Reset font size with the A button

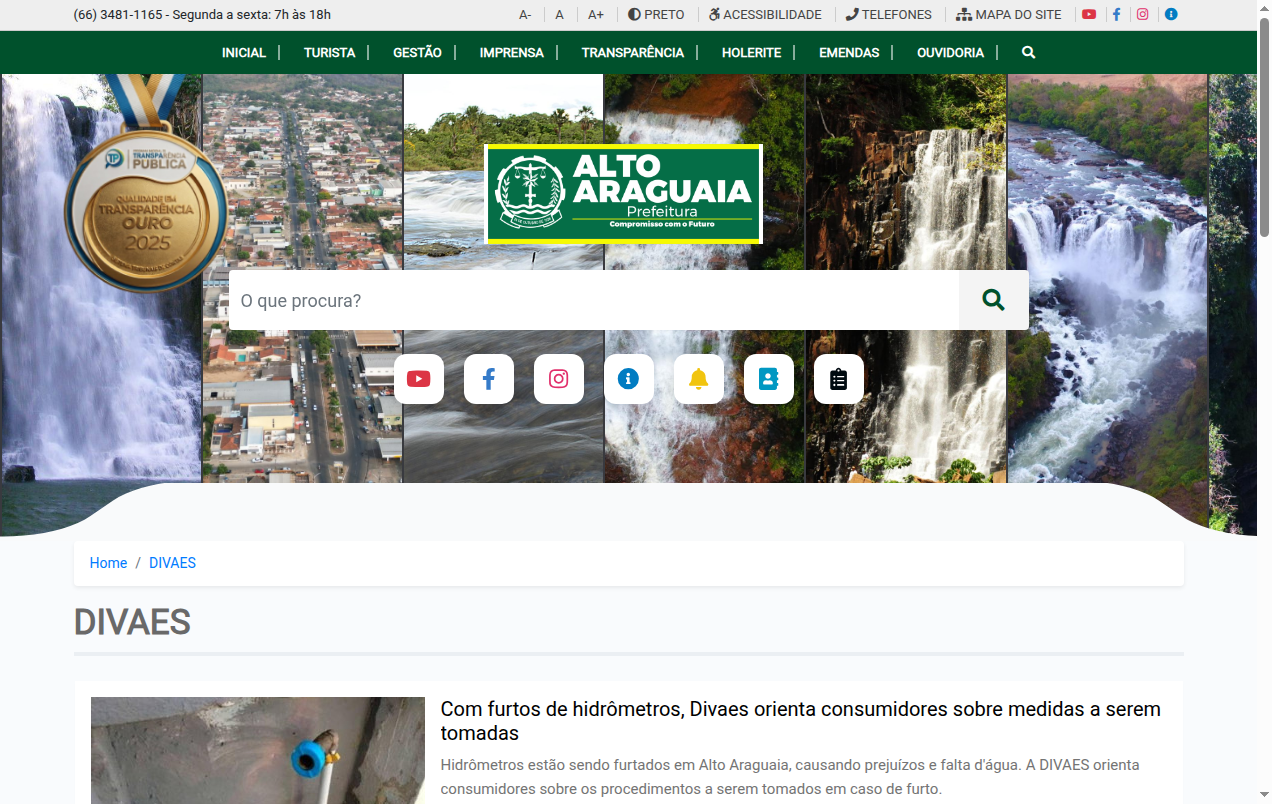coord(560,15)
